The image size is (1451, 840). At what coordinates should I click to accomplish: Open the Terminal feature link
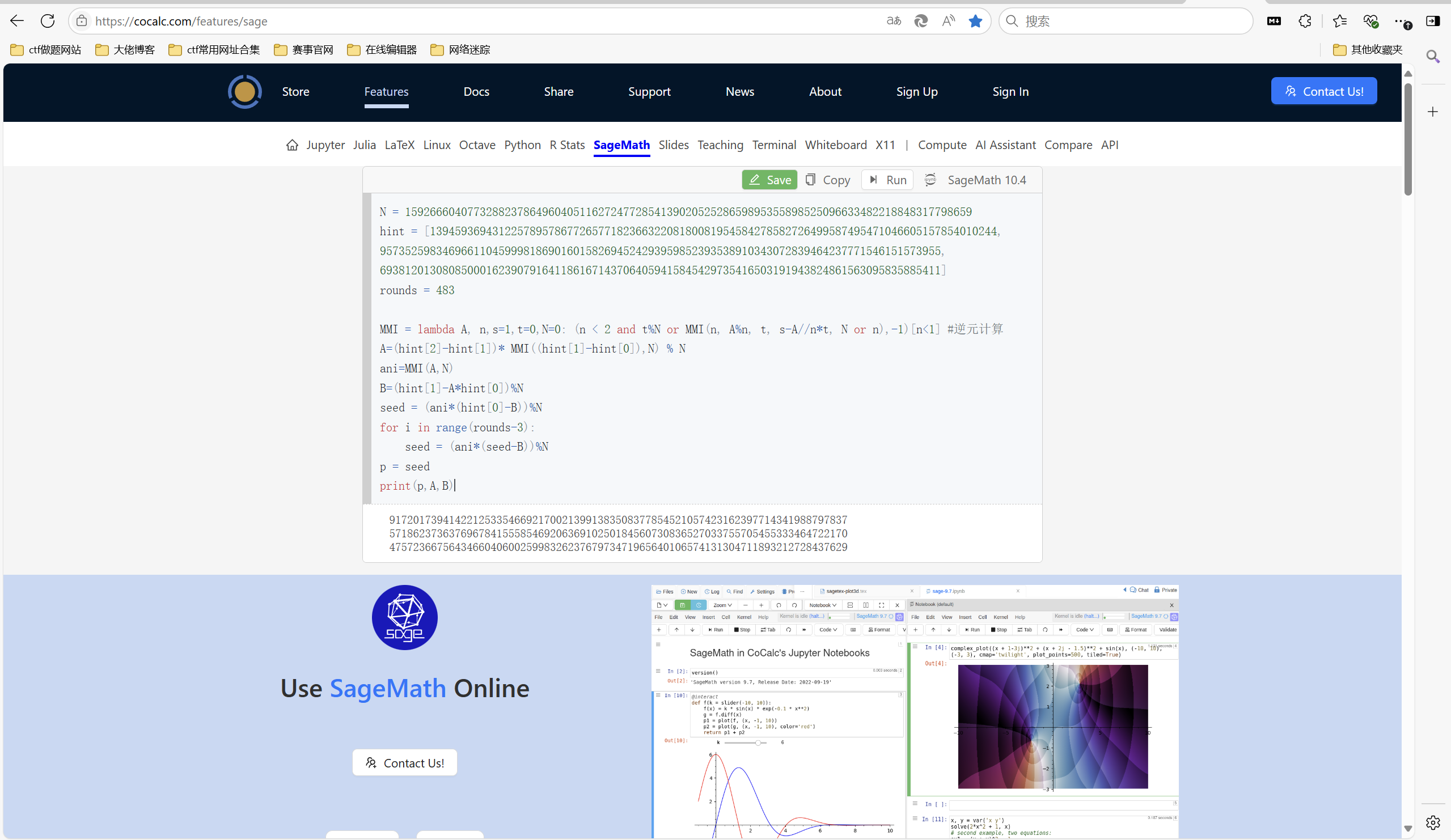tap(774, 145)
